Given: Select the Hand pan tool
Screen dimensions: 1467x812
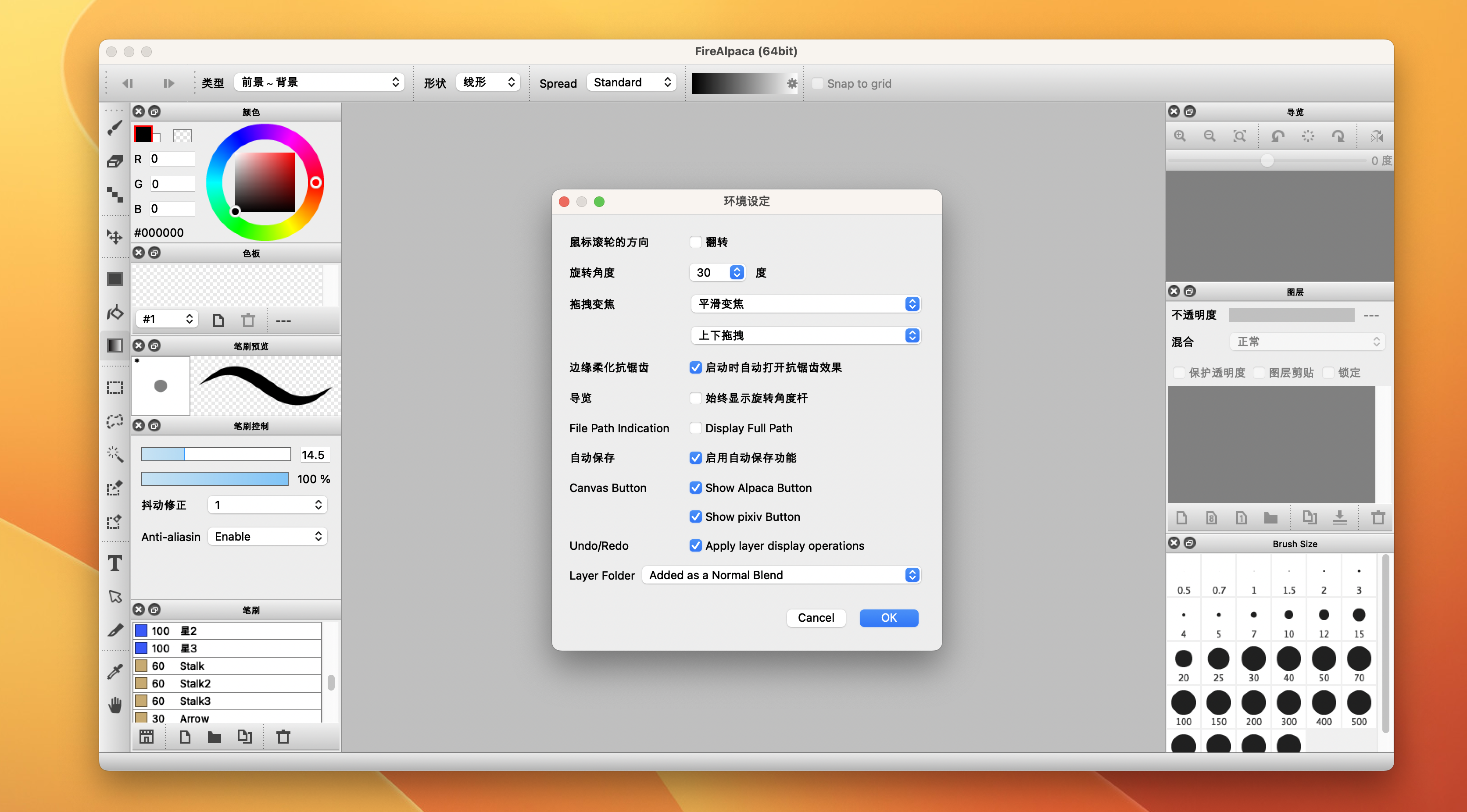Looking at the screenshot, I should coord(114,705).
